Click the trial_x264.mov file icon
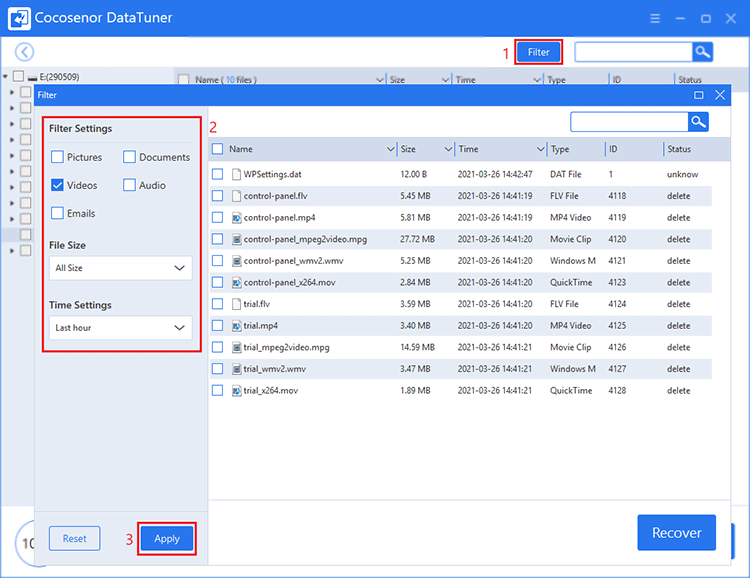This screenshot has width=750, height=578. (x=236, y=390)
